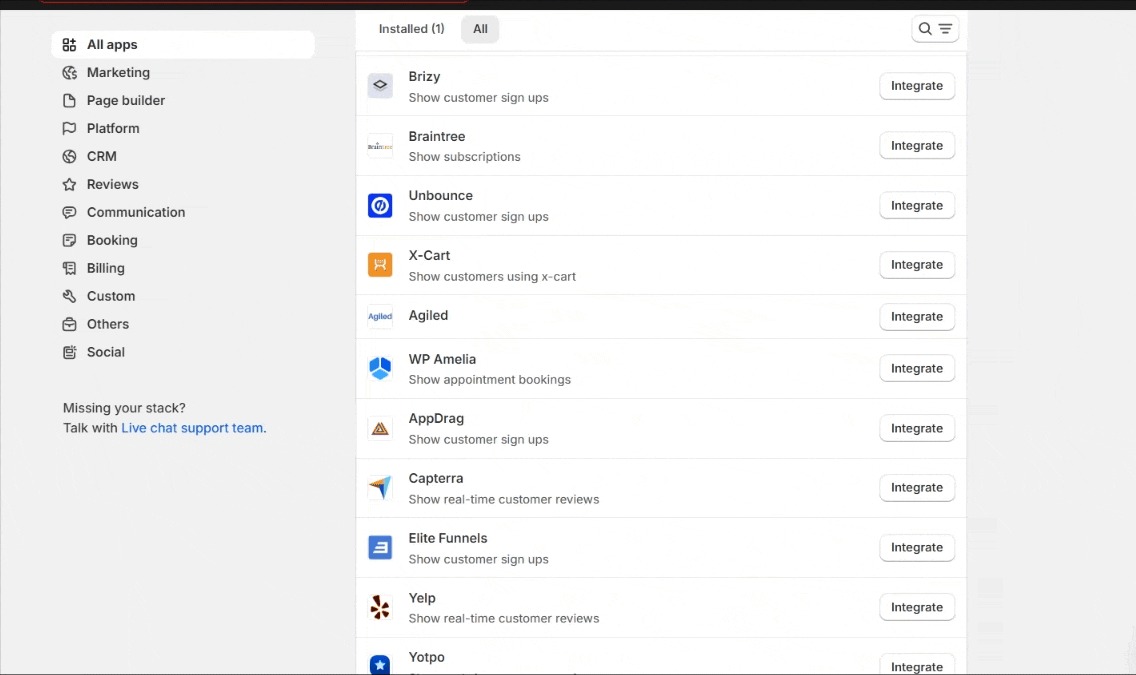Click the Reviews star icon
This screenshot has width=1136, height=675.
coord(70,185)
